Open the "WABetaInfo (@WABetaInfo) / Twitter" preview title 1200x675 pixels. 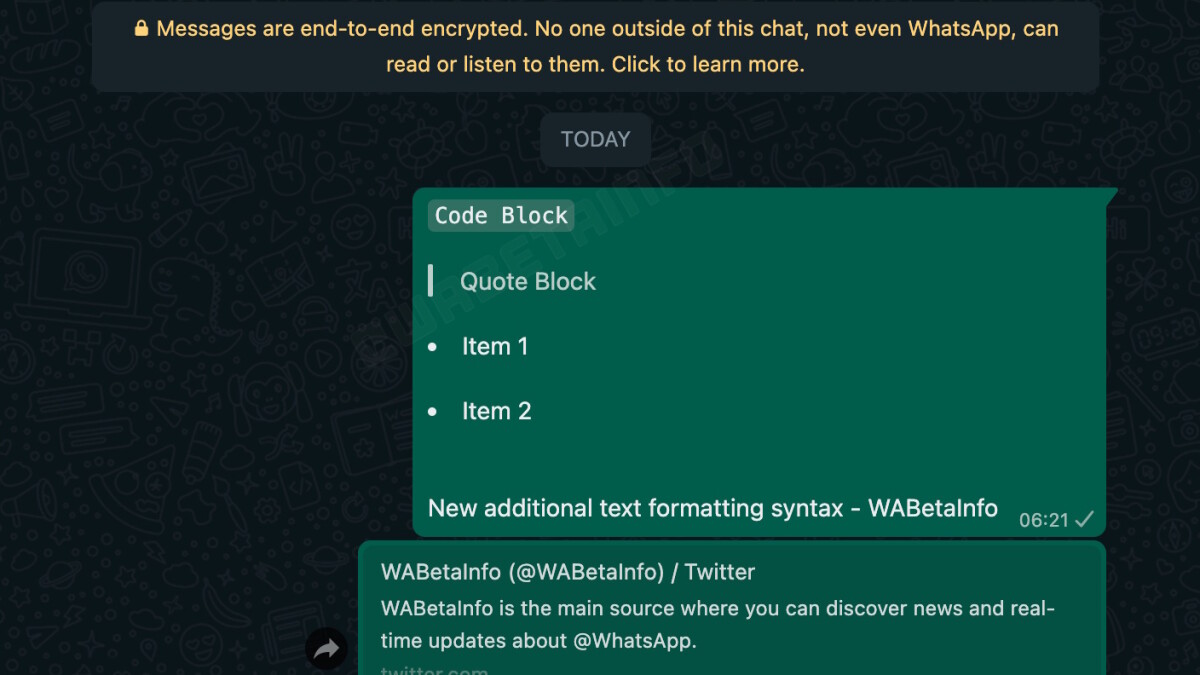pos(568,573)
